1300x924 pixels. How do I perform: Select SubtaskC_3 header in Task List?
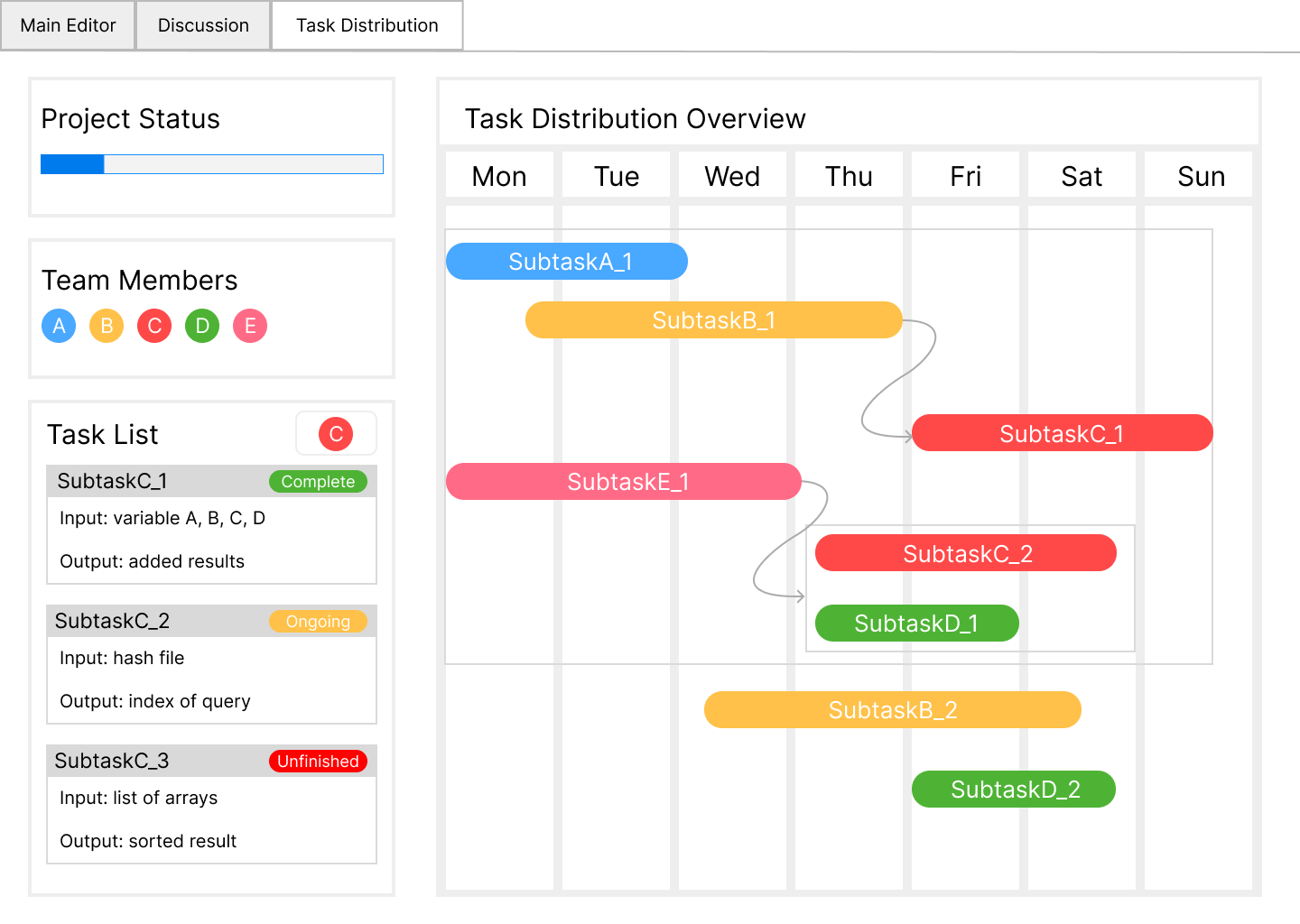211,761
